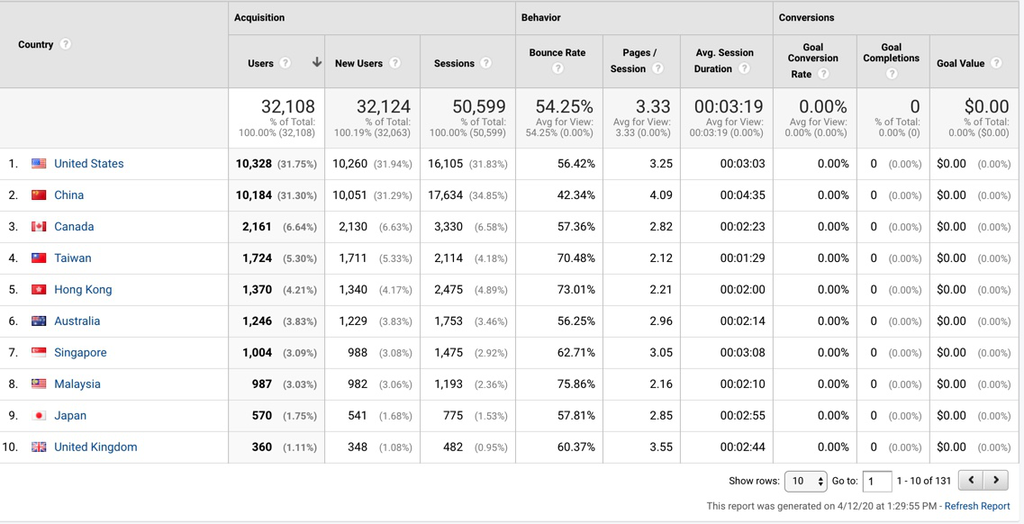This screenshot has width=1024, height=524.
Task: Click the help icon beside New Users
Action: [x=395, y=63]
